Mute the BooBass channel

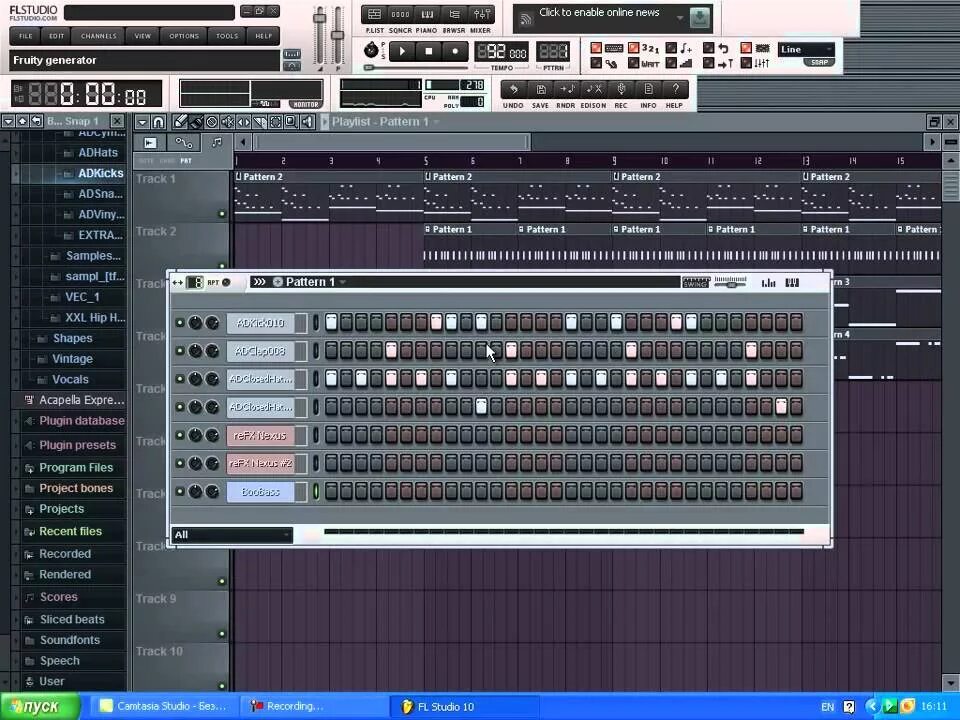(x=179, y=491)
